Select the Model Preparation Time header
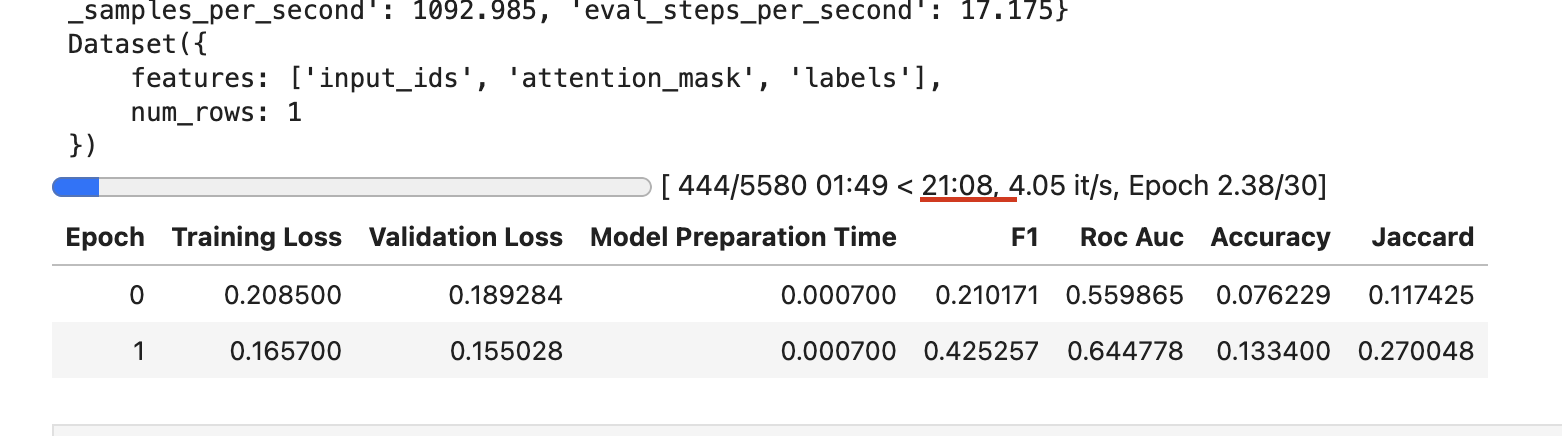The width and height of the screenshot is (1562, 436). [743, 237]
